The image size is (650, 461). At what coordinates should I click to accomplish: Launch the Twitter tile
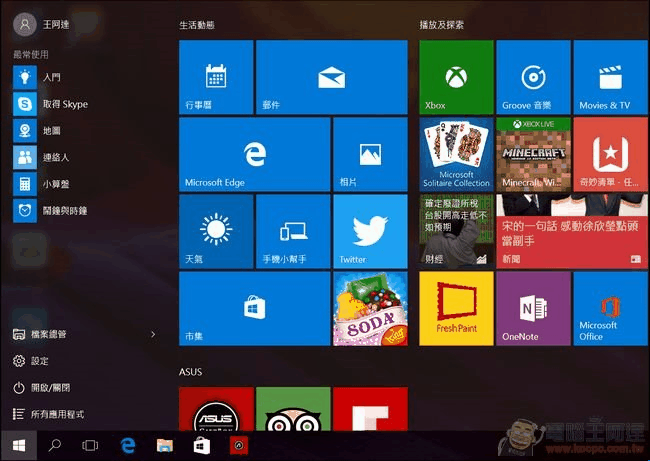370,231
